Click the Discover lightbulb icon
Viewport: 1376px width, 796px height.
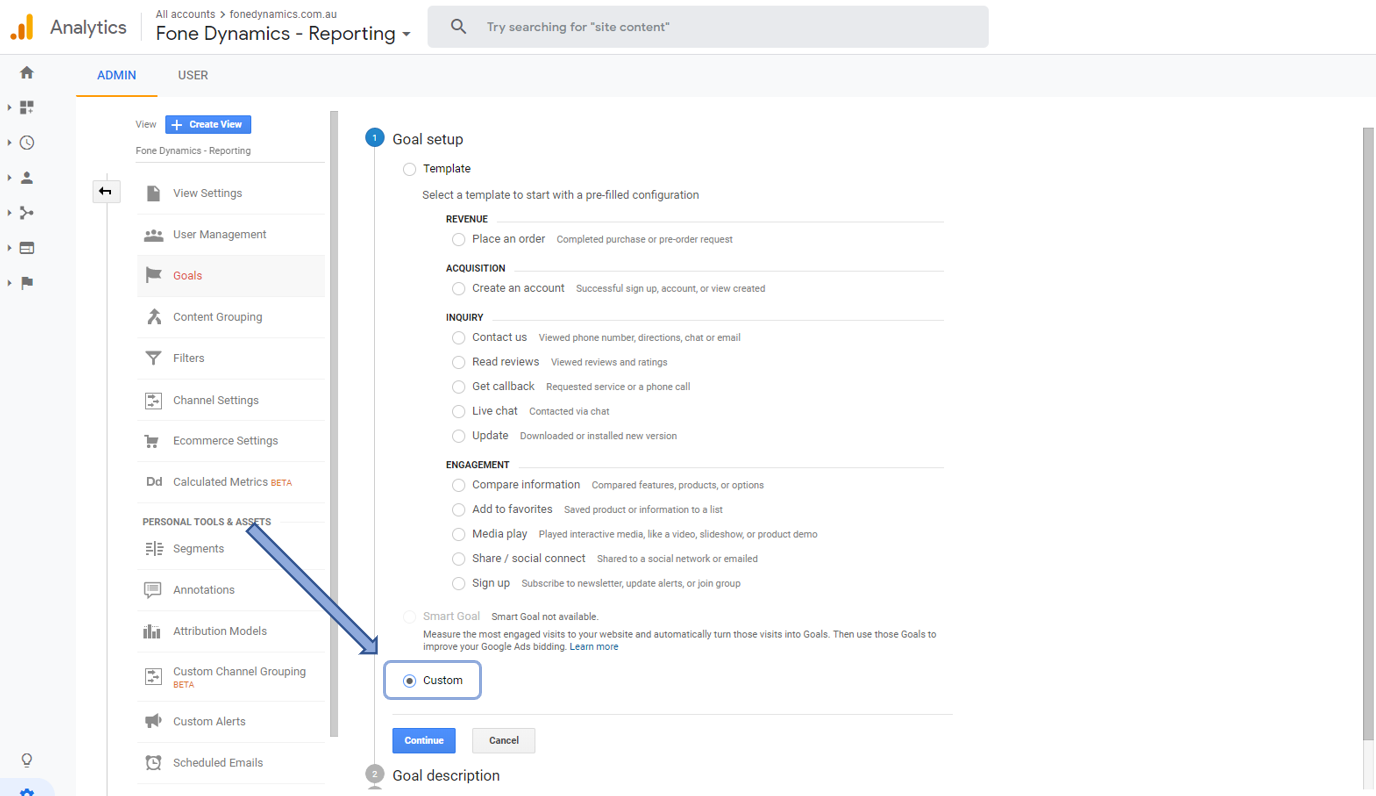(27, 761)
